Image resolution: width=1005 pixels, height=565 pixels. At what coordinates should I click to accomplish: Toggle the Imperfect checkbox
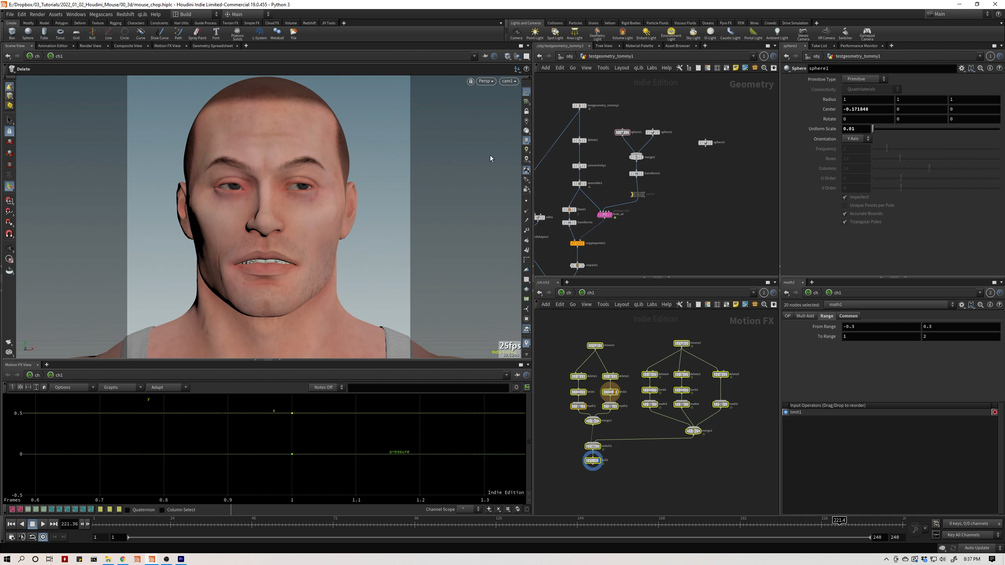pyautogui.click(x=845, y=197)
